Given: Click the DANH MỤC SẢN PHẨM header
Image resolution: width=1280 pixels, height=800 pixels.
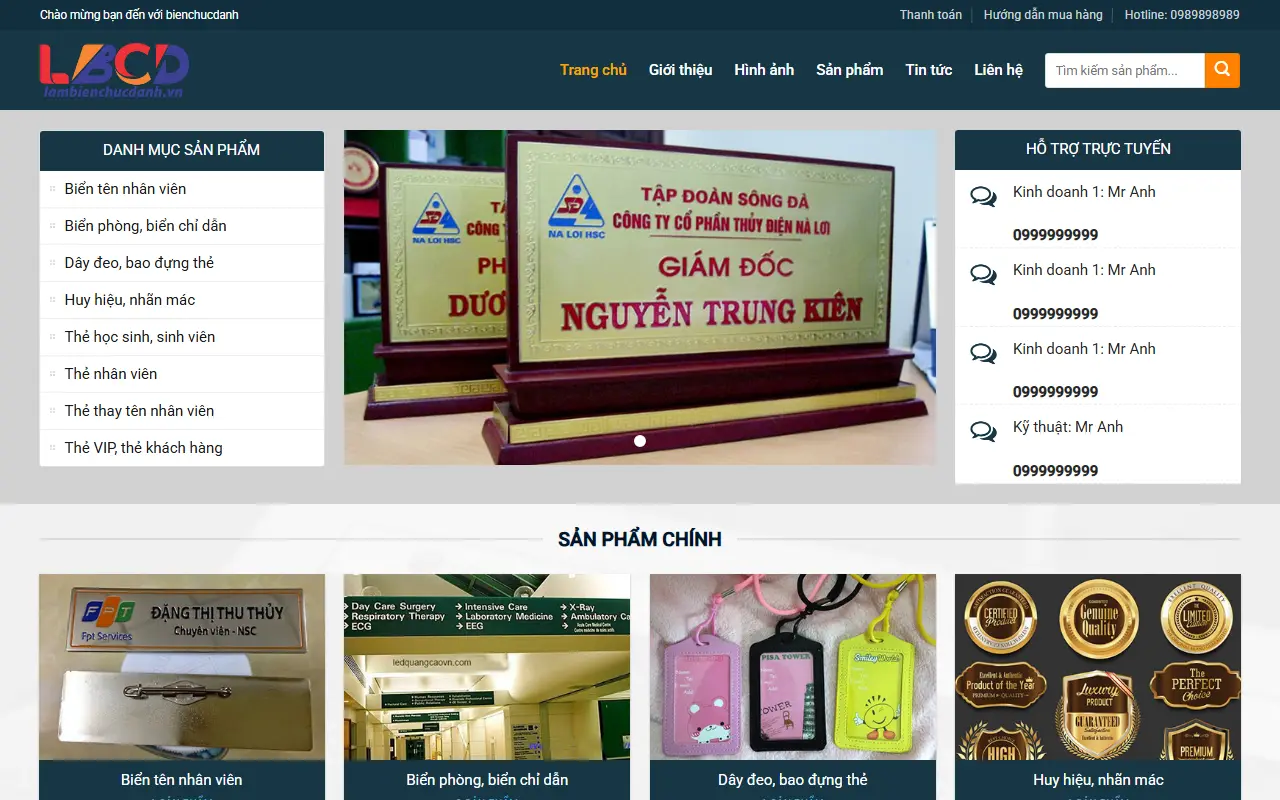Looking at the screenshot, I should click(182, 150).
